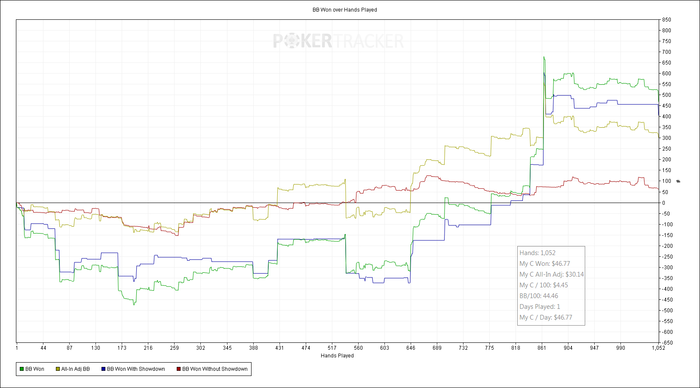Click x-axis tick label 775
This screenshot has height=388, width=700.
490,347
